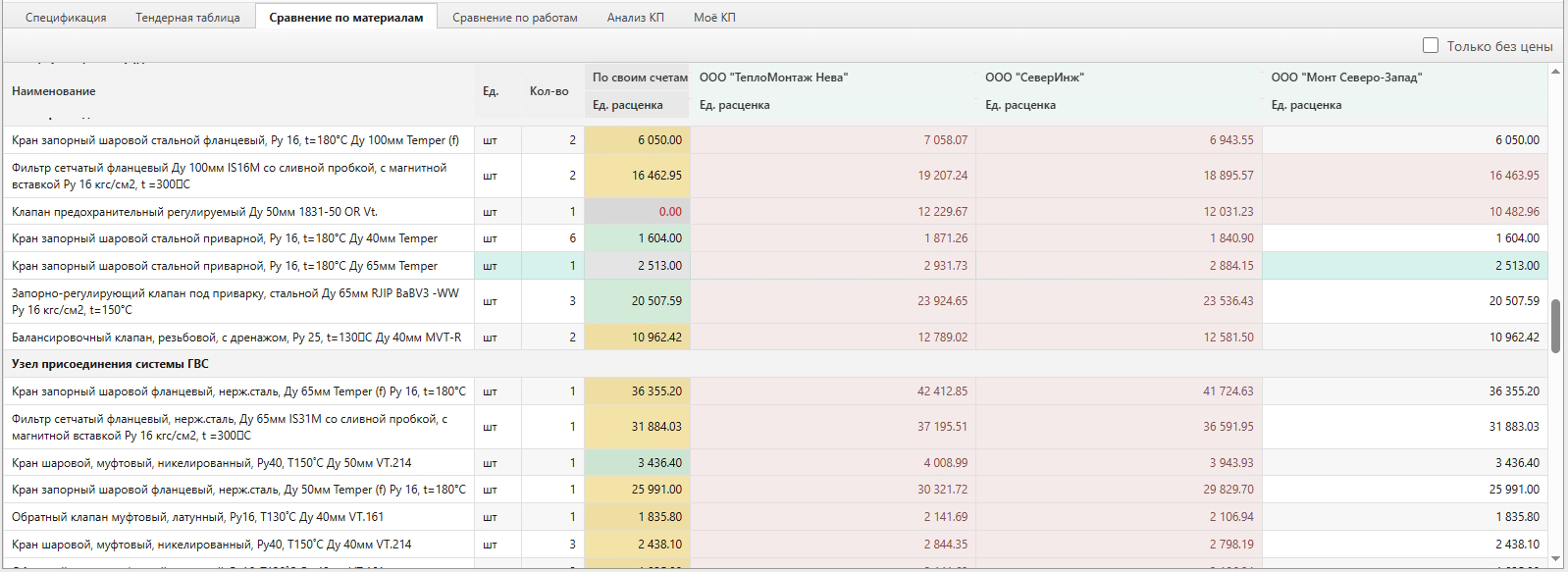The image size is (1568, 572).
Task: Click the Кол-во column header
Action: [x=549, y=91]
